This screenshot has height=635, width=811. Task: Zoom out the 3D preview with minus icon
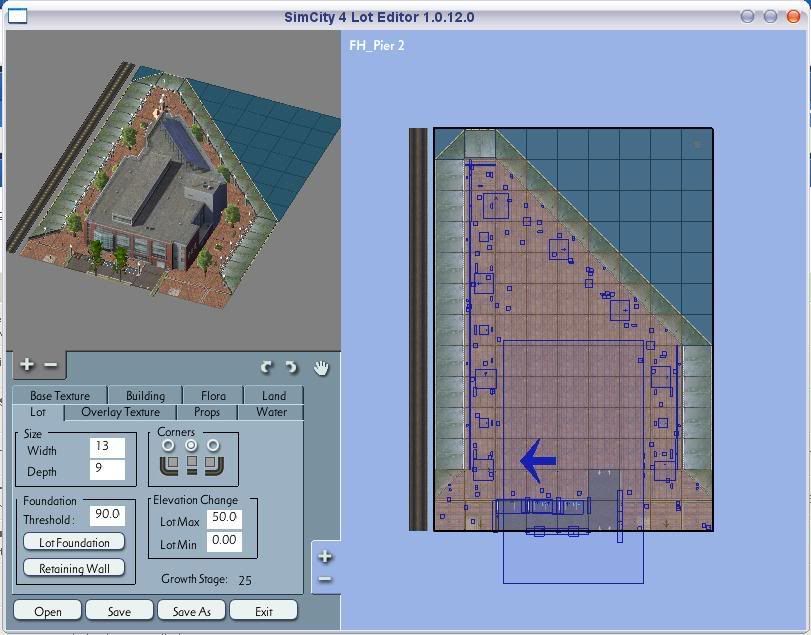click(x=51, y=365)
